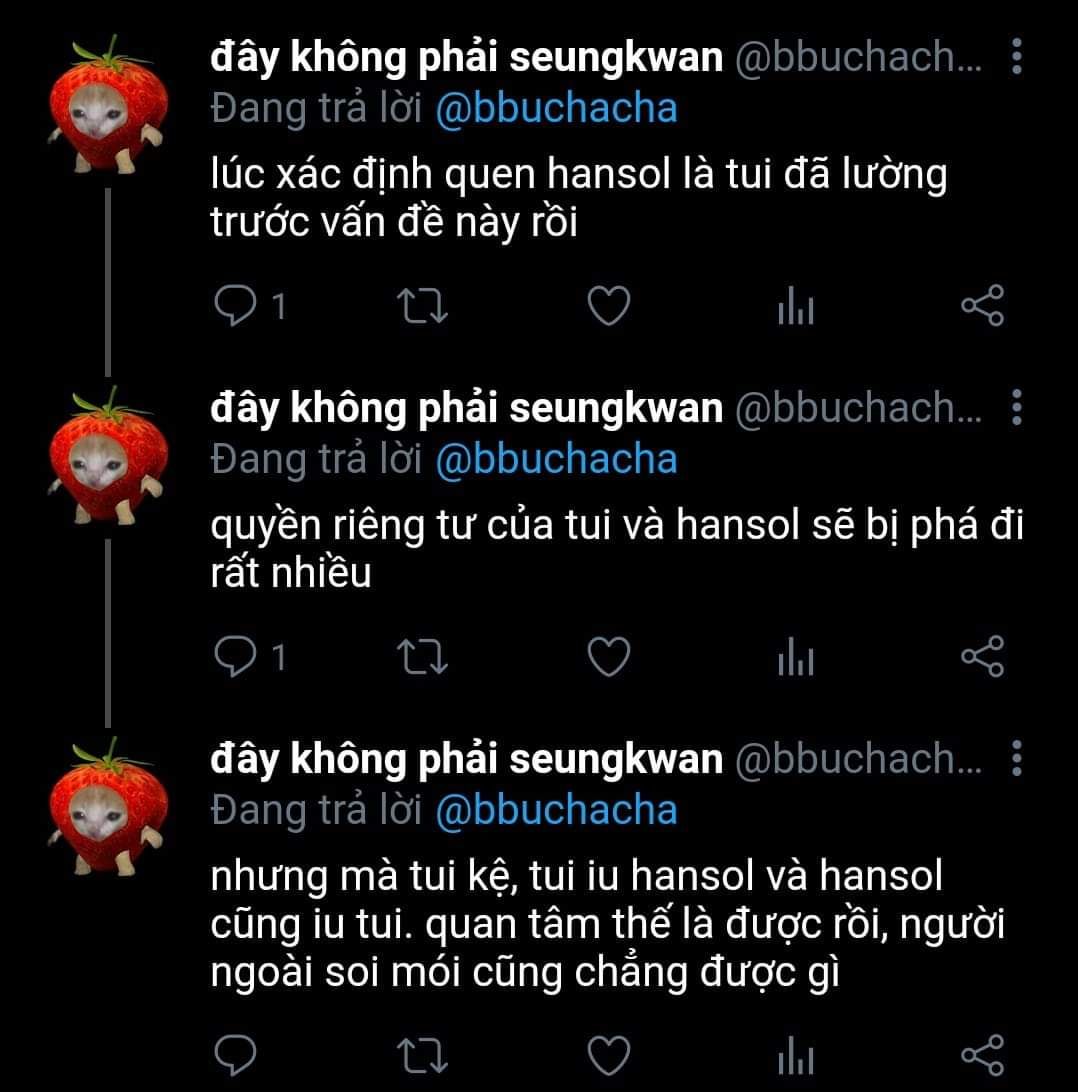Image resolution: width=1078 pixels, height=1092 pixels.
Task: Retweet the 'quyền riêng tư' tweet
Action: pyautogui.click(x=422, y=657)
